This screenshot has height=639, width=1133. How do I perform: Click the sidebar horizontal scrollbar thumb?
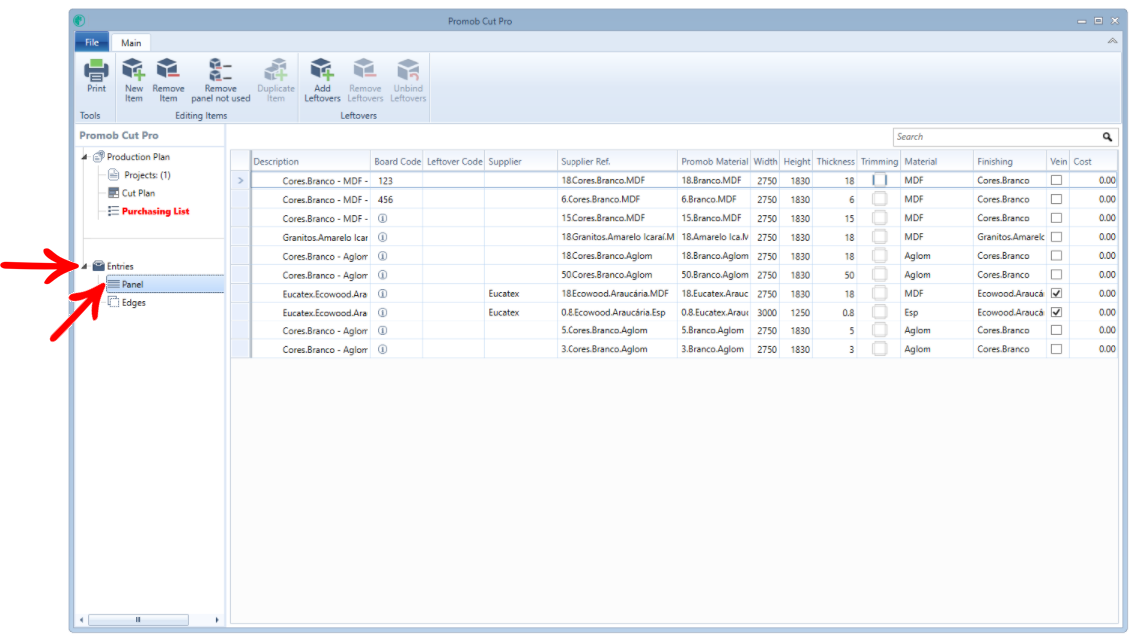tap(138, 619)
